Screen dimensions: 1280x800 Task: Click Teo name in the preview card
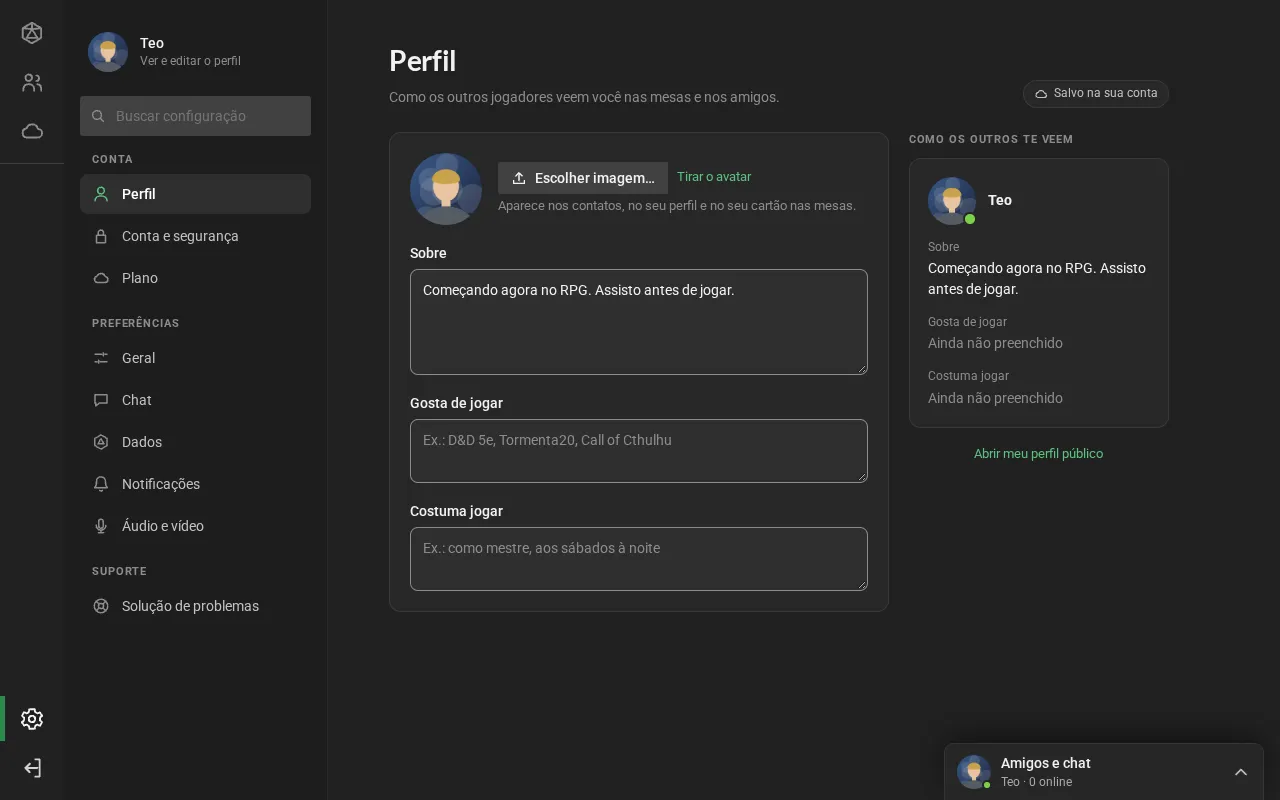1000,200
